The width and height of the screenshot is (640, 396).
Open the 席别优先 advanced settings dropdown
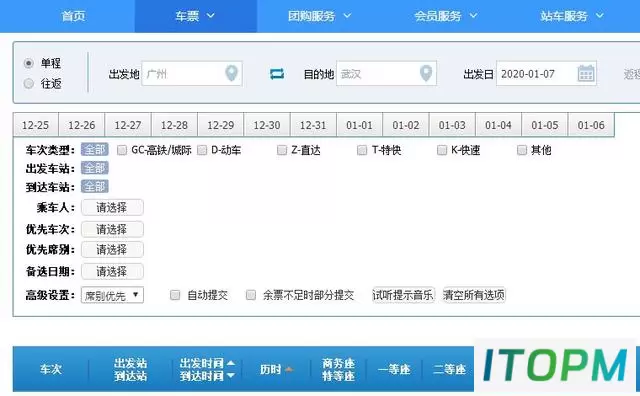112,295
